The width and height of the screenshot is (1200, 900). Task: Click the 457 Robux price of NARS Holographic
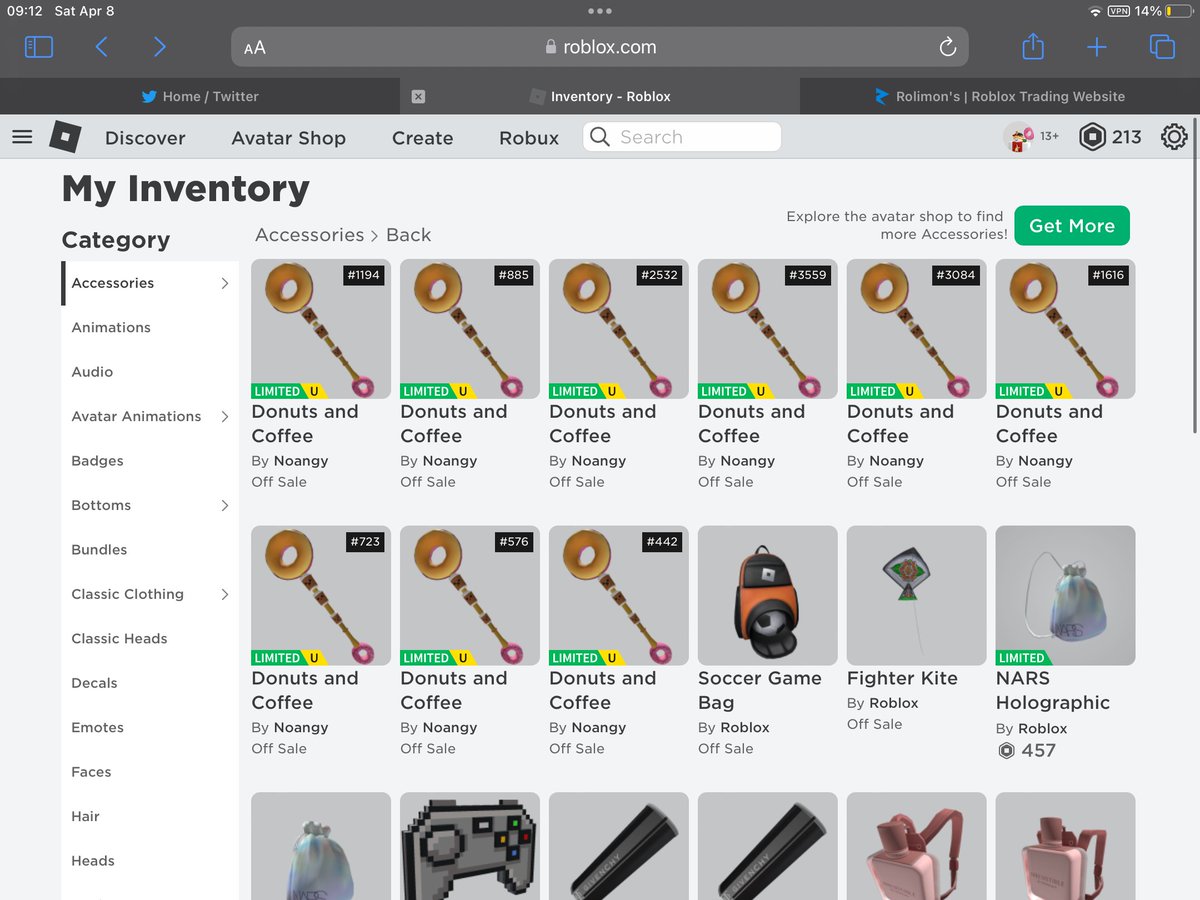coord(1039,751)
